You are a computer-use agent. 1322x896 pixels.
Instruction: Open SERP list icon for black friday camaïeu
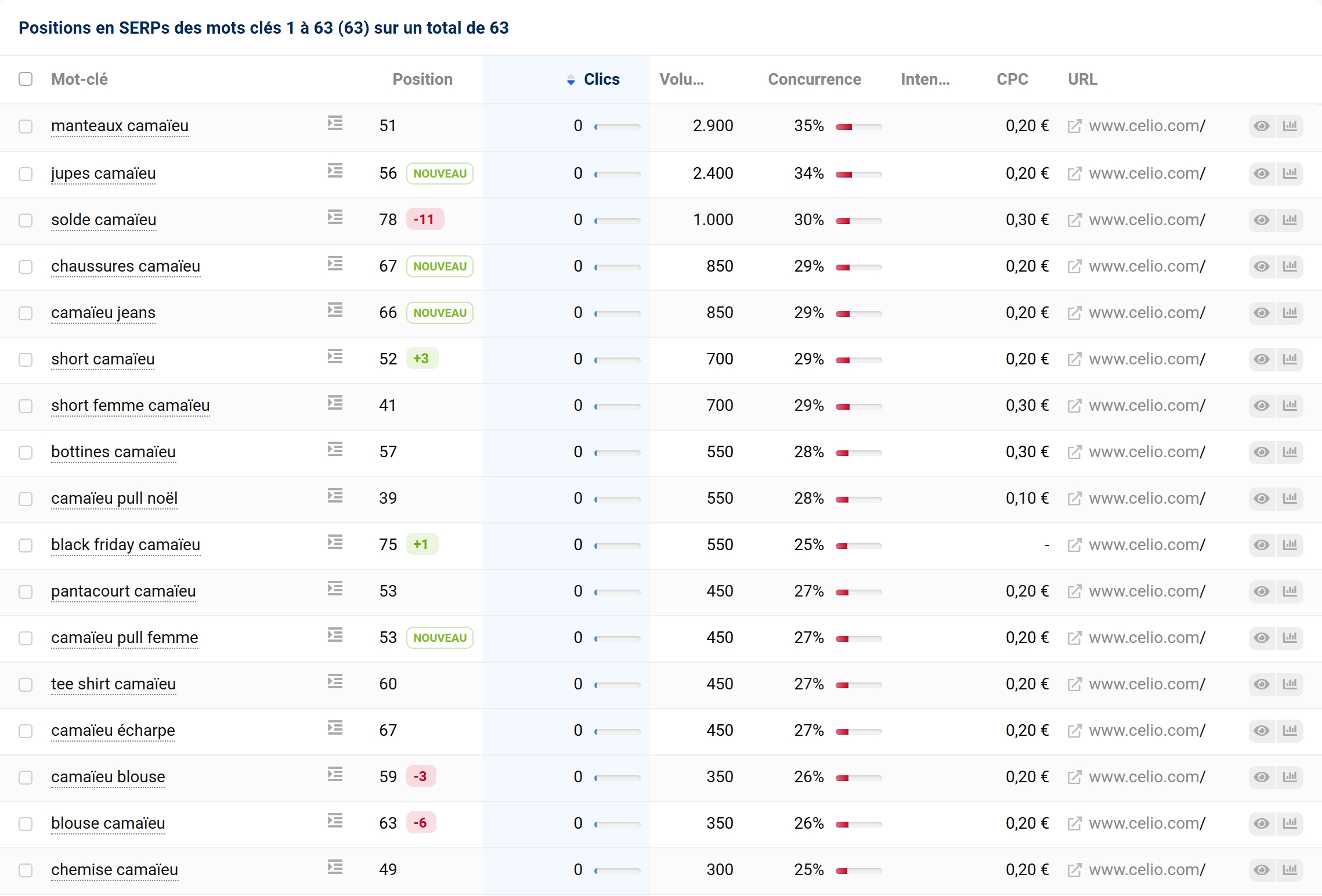coord(335,542)
